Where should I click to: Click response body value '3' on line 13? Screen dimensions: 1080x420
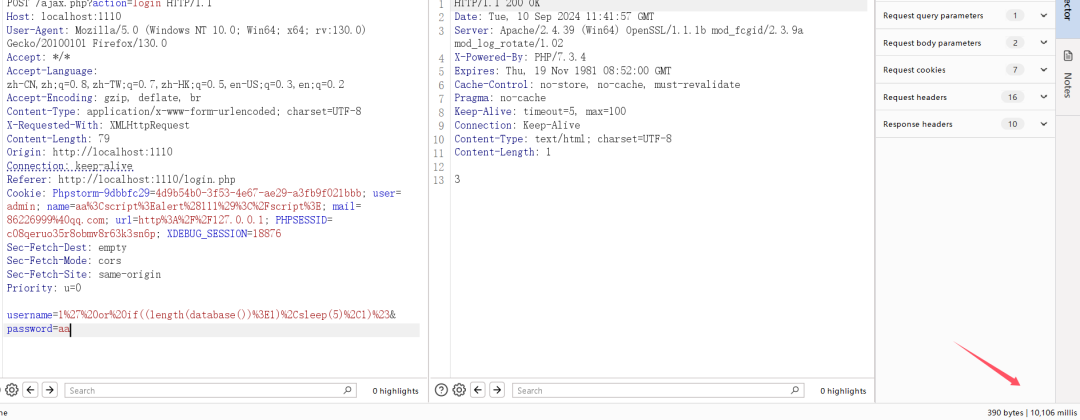coord(457,180)
